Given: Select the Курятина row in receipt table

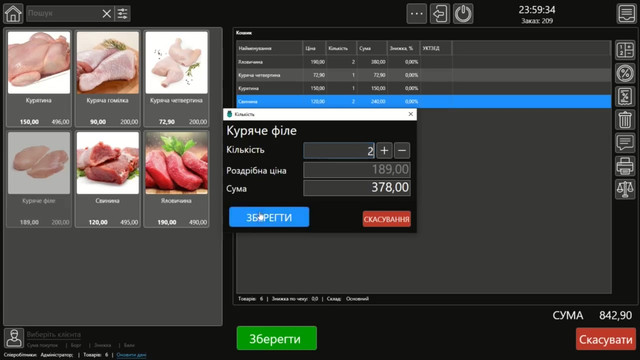Looking at the screenshot, I should [x=424, y=88].
